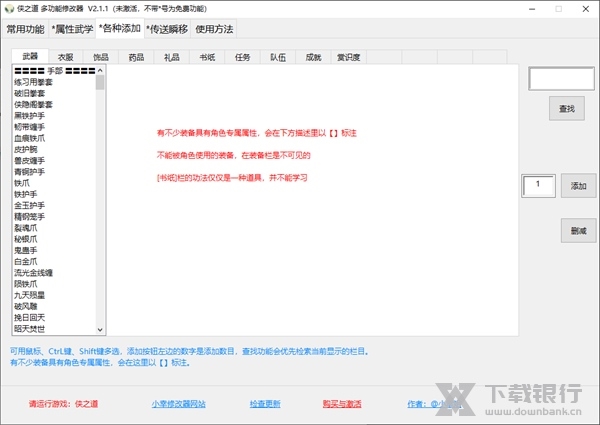Select 破风雕 in the list
The height and width of the screenshot is (425, 600).
(54, 306)
